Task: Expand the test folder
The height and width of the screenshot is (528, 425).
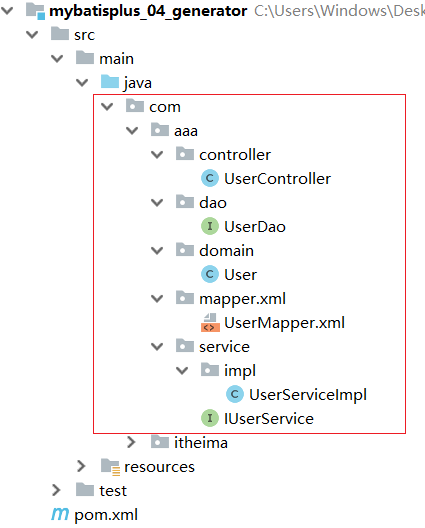Action: (56, 490)
